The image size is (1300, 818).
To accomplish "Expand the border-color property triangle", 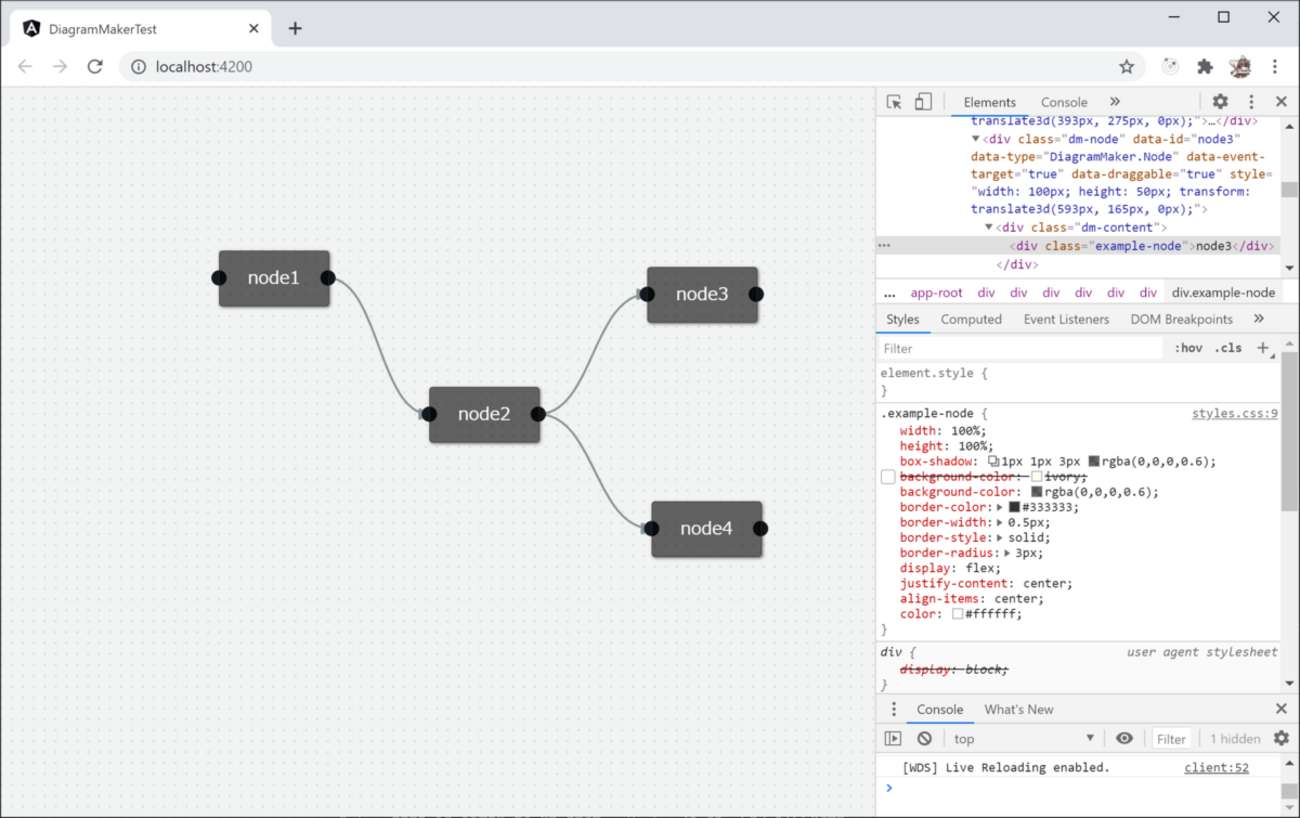I will tap(999, 507).
